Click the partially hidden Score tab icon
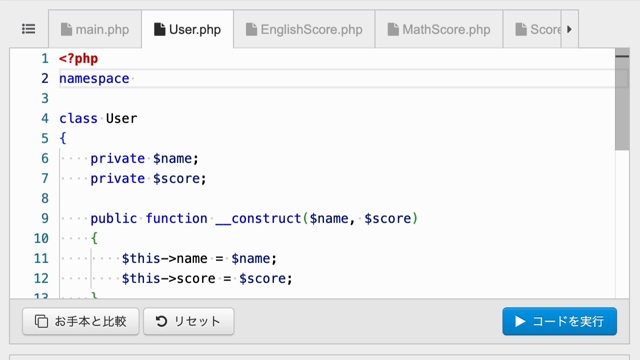This screenshot has width=640, height=360. point(521,29)
